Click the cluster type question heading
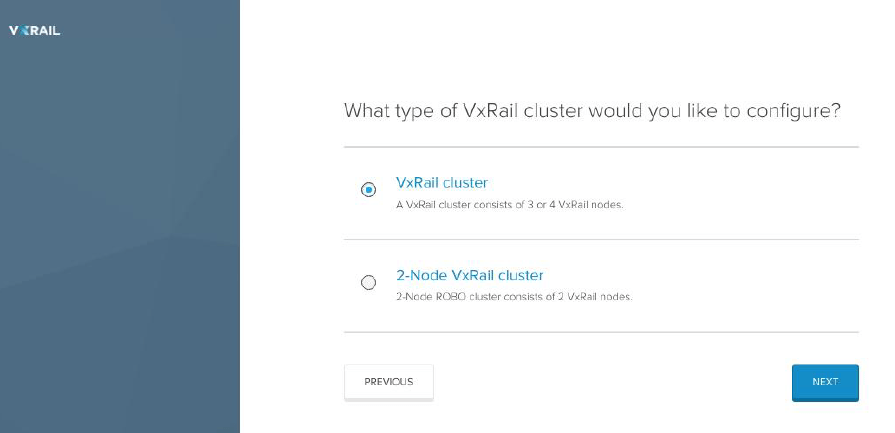 592,111
